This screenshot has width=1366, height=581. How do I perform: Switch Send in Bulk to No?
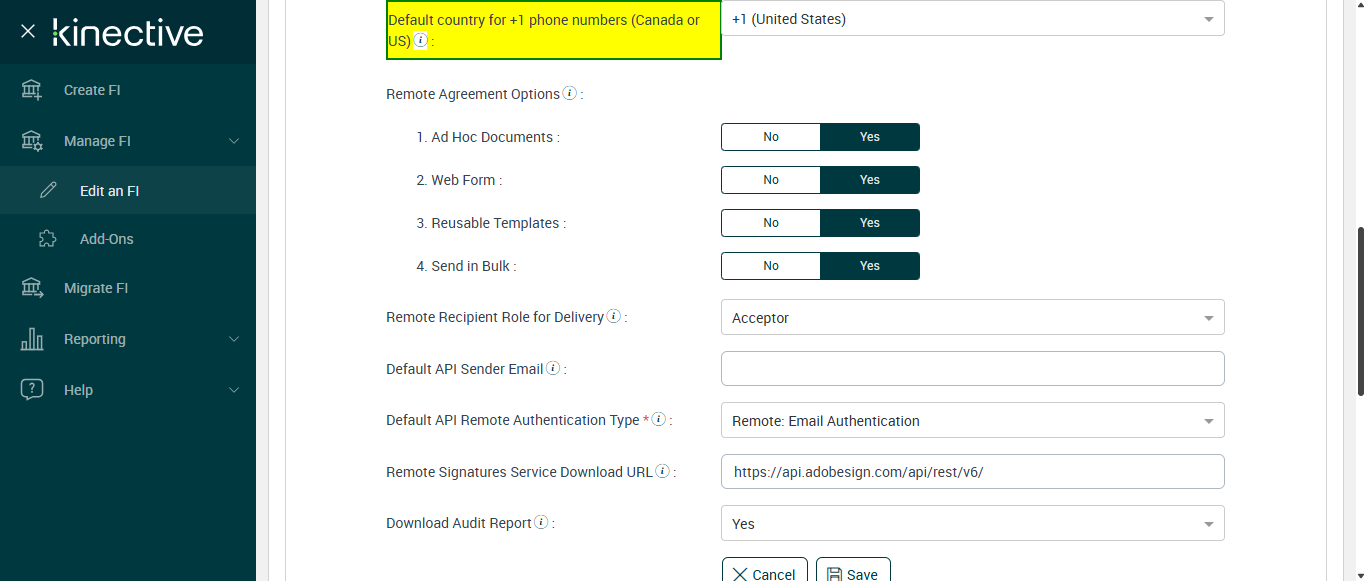click(x=770, y=266)
